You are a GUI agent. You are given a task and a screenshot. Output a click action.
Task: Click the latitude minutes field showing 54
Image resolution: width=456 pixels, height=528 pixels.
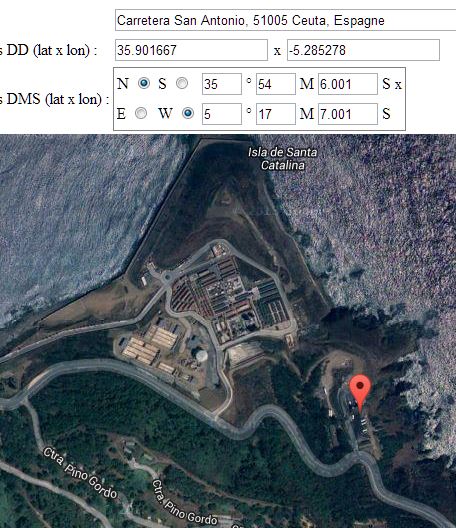tap(276, 84)
